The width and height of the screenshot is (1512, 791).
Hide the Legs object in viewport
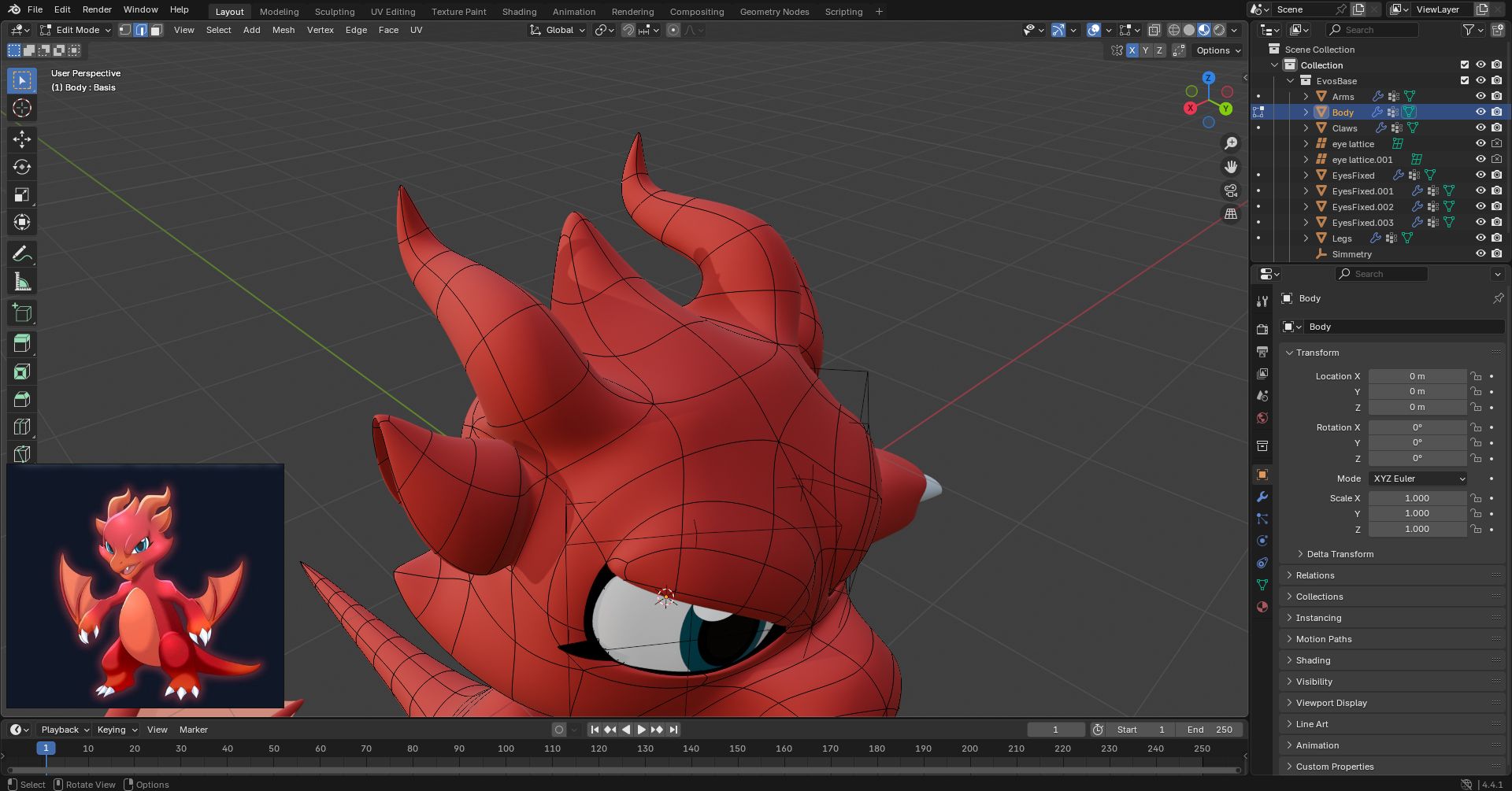pos(1480,238)
